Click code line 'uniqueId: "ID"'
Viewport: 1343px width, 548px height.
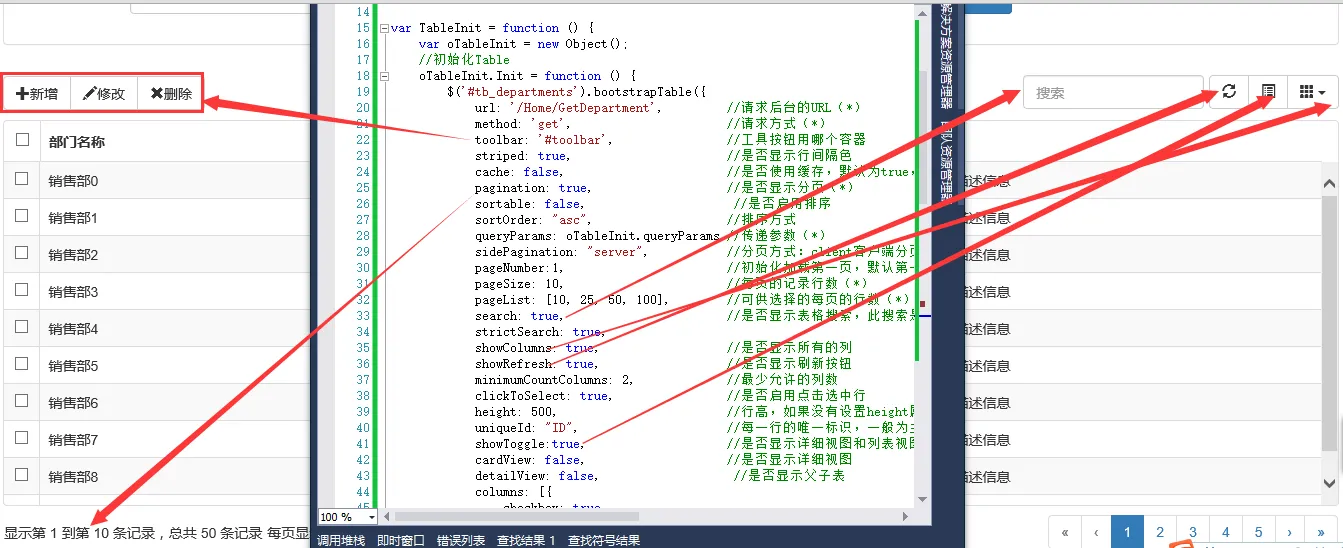tap(526, 428)
